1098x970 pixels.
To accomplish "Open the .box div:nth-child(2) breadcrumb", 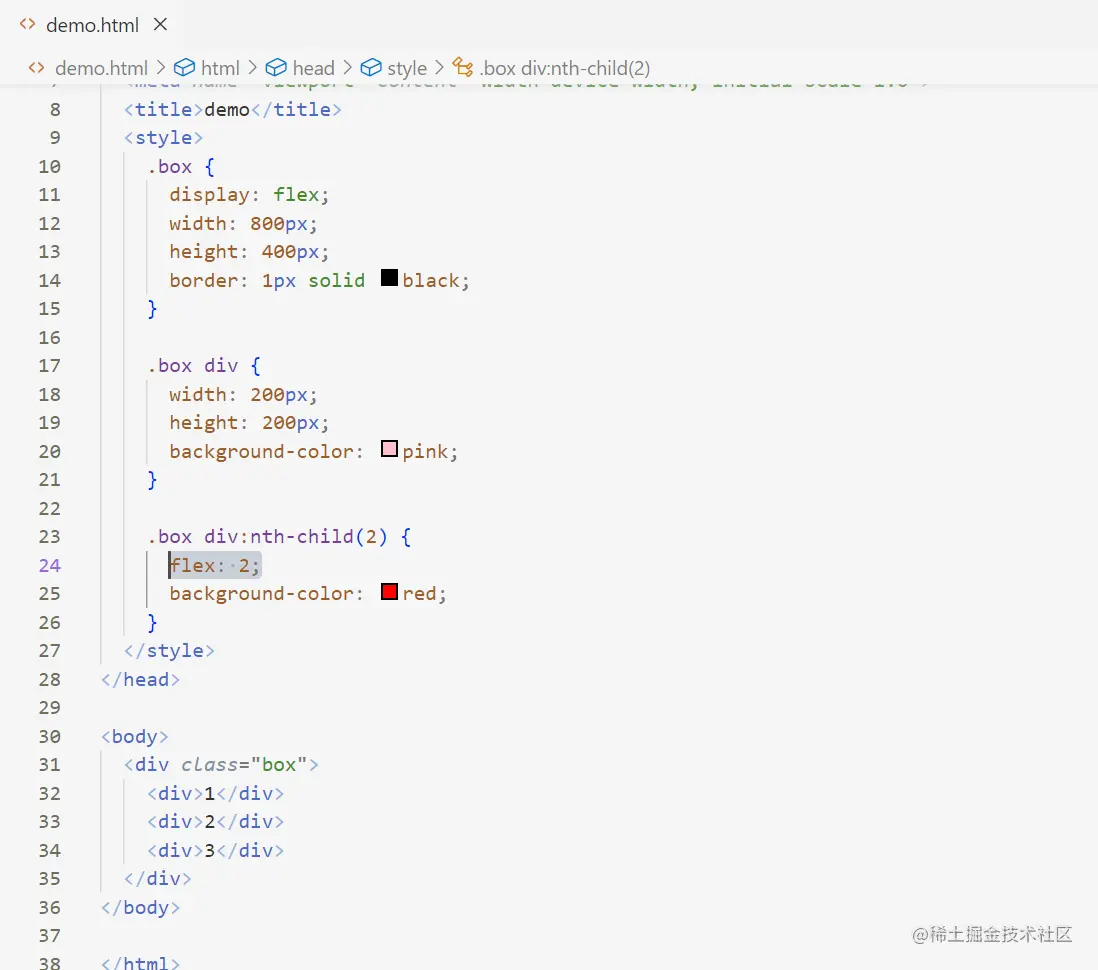I will point(565,68).
